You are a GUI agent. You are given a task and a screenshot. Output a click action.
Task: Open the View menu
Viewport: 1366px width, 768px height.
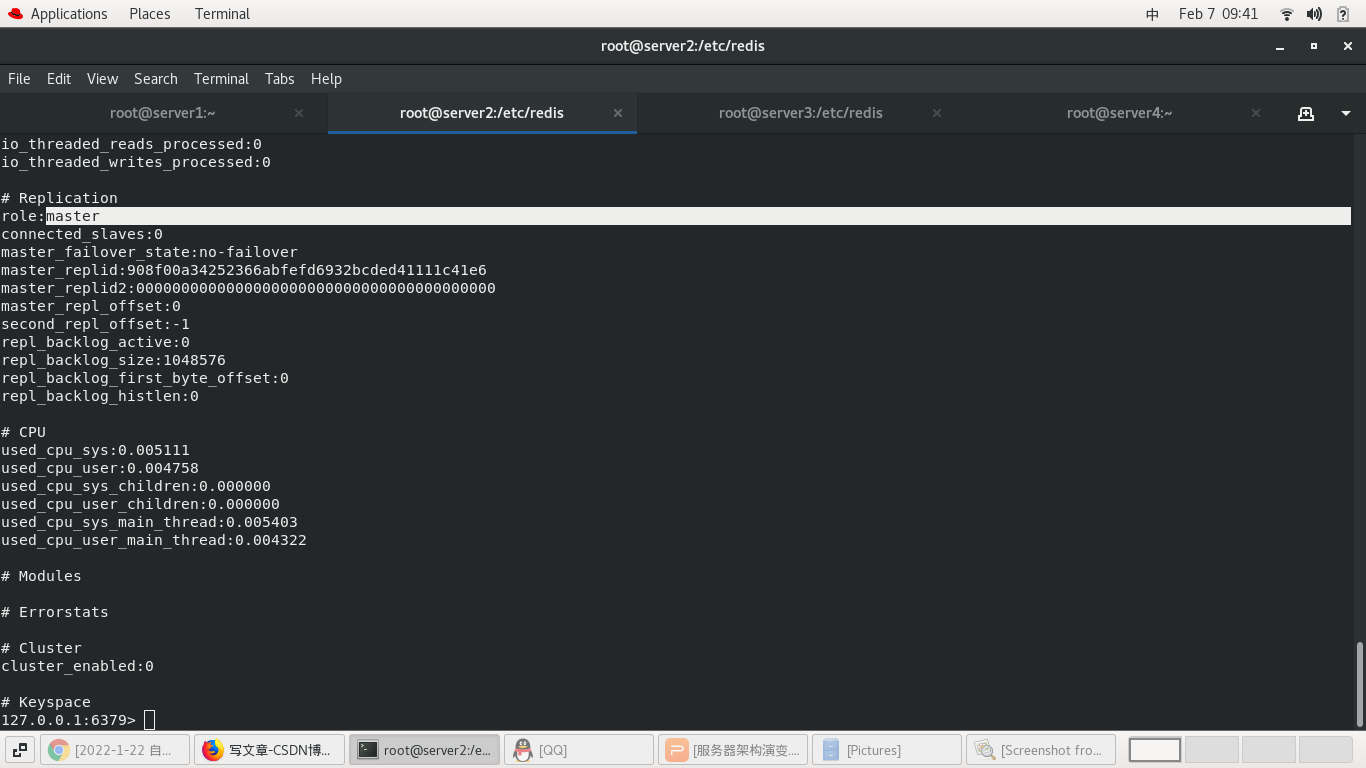(102, 79)
